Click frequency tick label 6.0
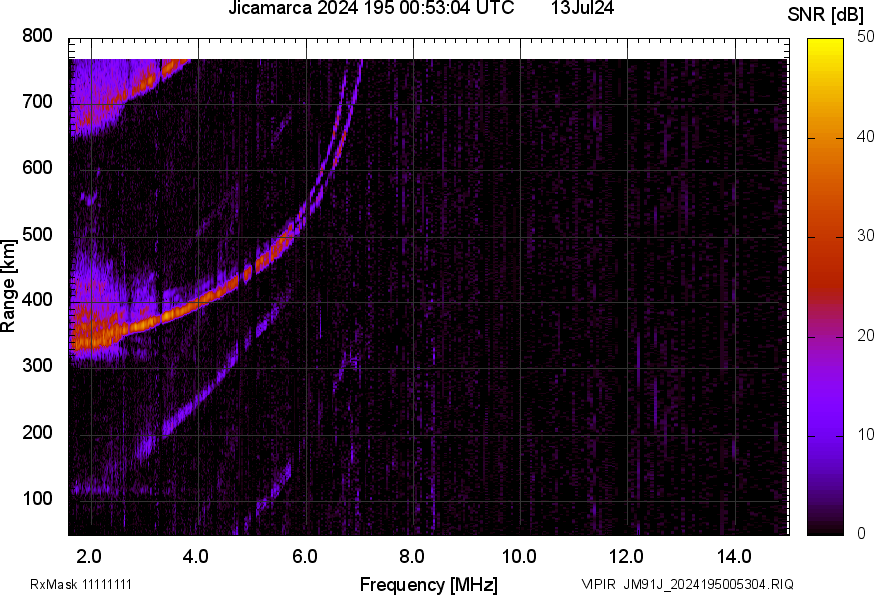Image resolution: width=874 pixels, height=595 pixels. coord(304,557)
